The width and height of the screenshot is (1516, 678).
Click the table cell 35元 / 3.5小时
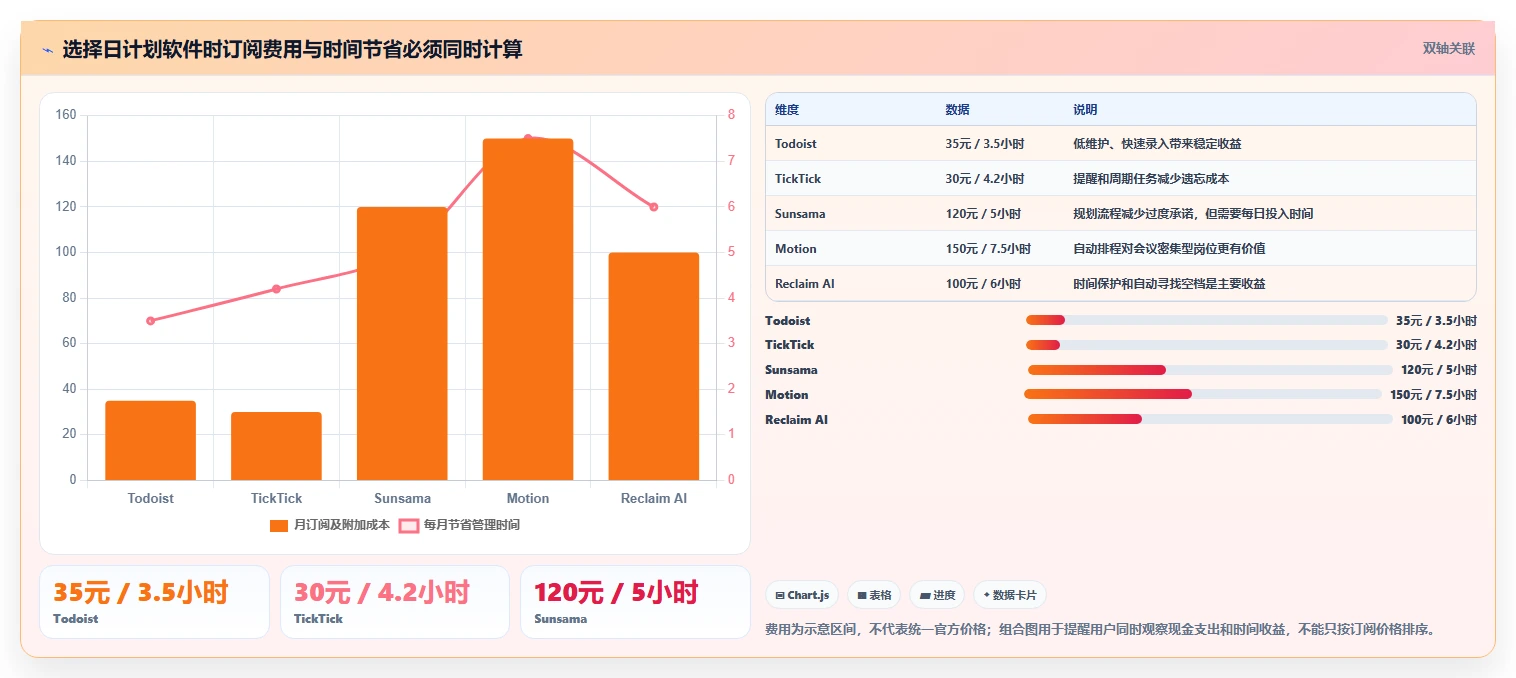(984, 144)
